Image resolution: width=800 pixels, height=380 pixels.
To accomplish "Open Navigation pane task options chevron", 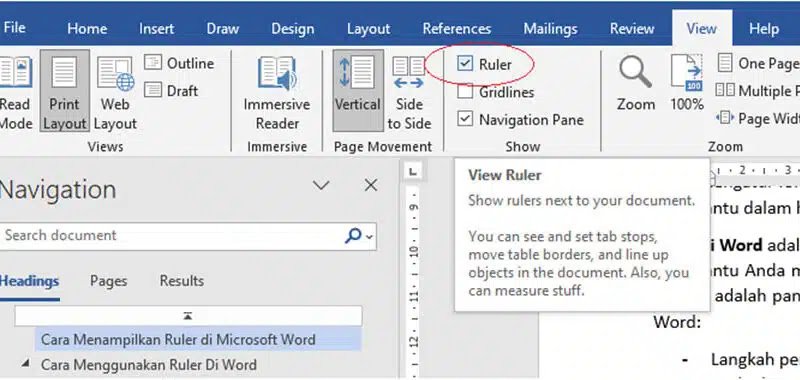I will click(321, 186).
